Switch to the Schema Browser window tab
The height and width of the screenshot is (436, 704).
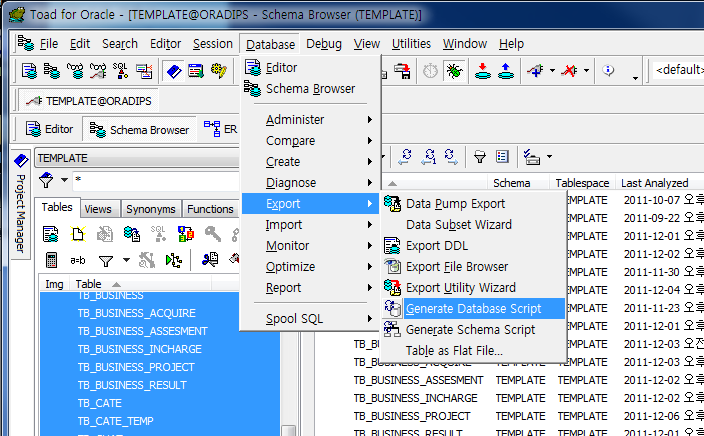click(139, 130)
